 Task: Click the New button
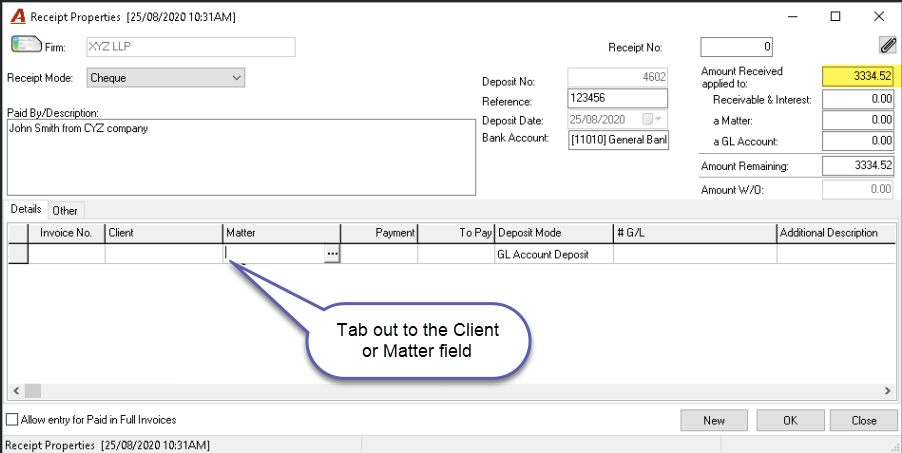point(714,421)
